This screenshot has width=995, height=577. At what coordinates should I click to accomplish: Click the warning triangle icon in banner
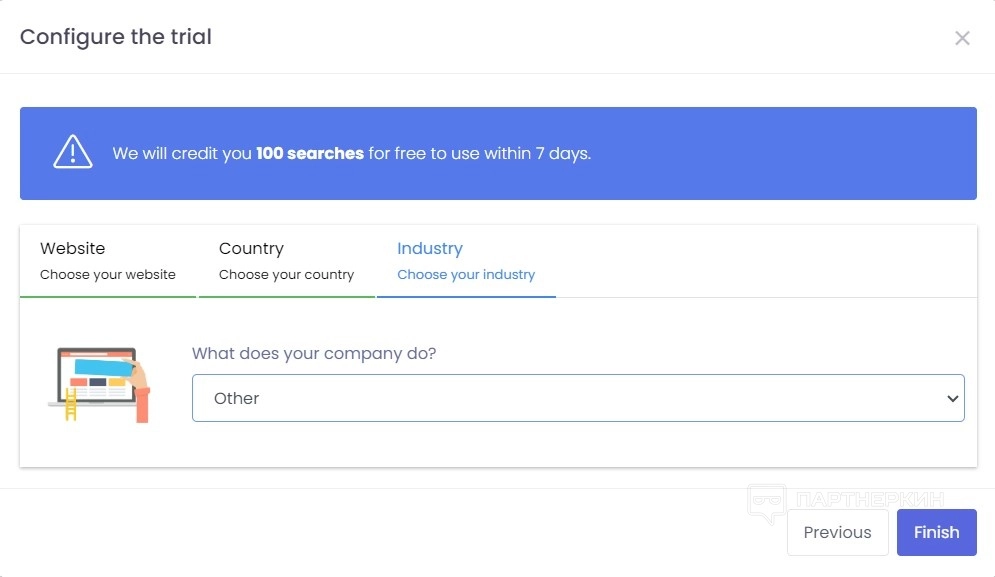[x=73, y=153]
